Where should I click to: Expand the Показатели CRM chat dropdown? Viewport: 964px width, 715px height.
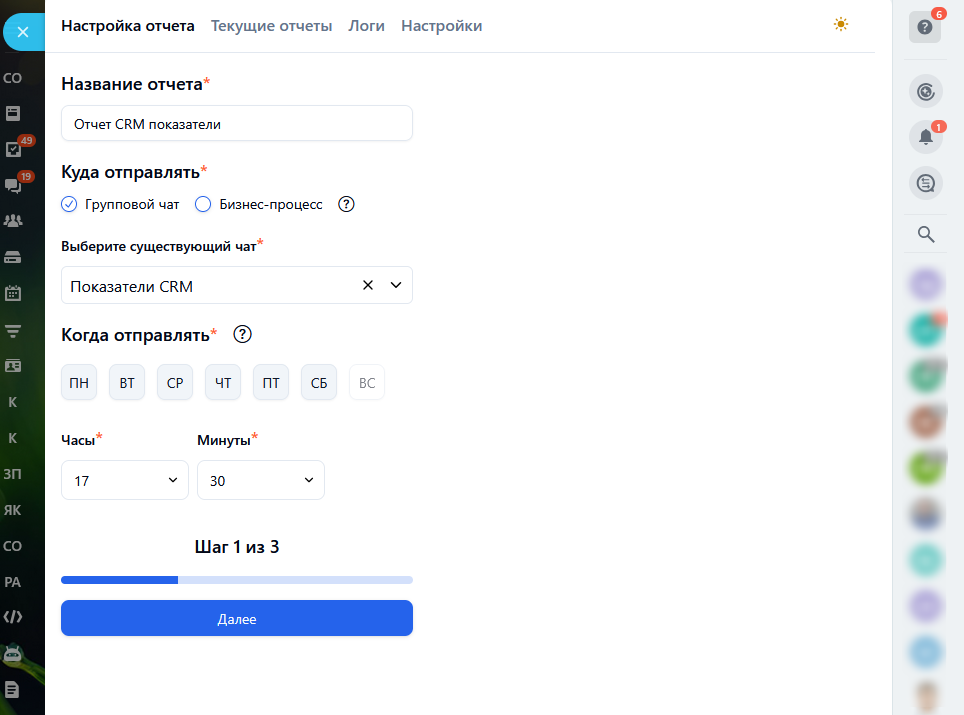click(396, 285)
